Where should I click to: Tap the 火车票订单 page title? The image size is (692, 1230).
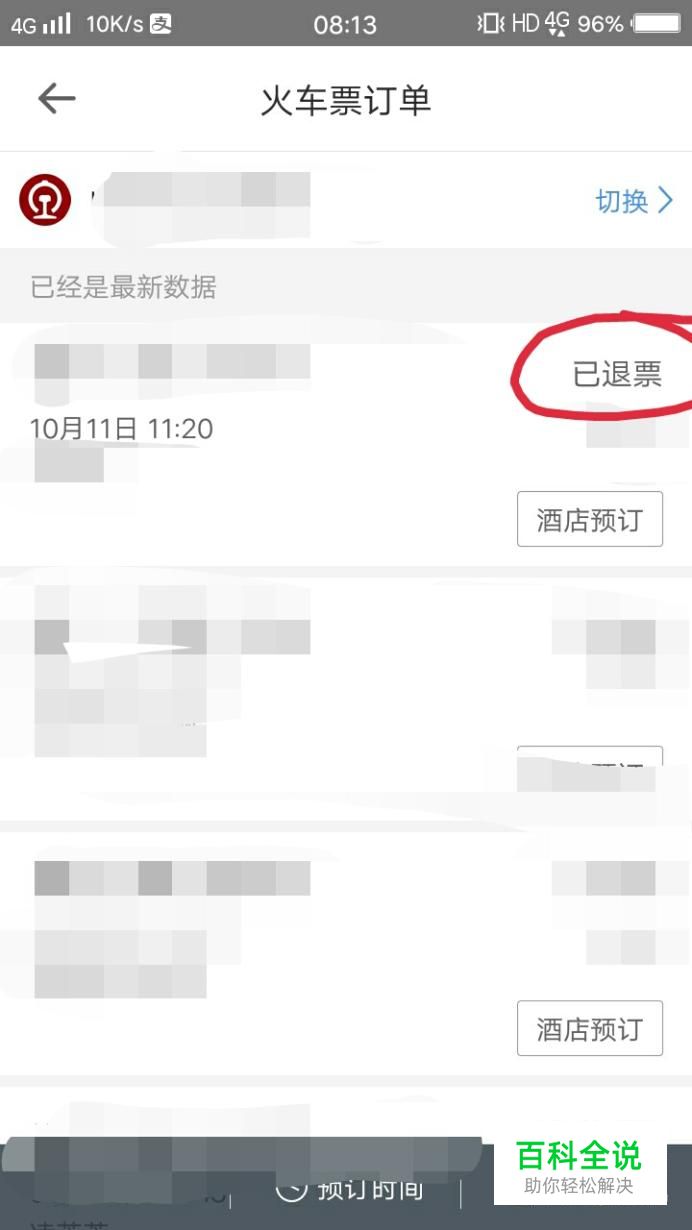pos(346,100)
